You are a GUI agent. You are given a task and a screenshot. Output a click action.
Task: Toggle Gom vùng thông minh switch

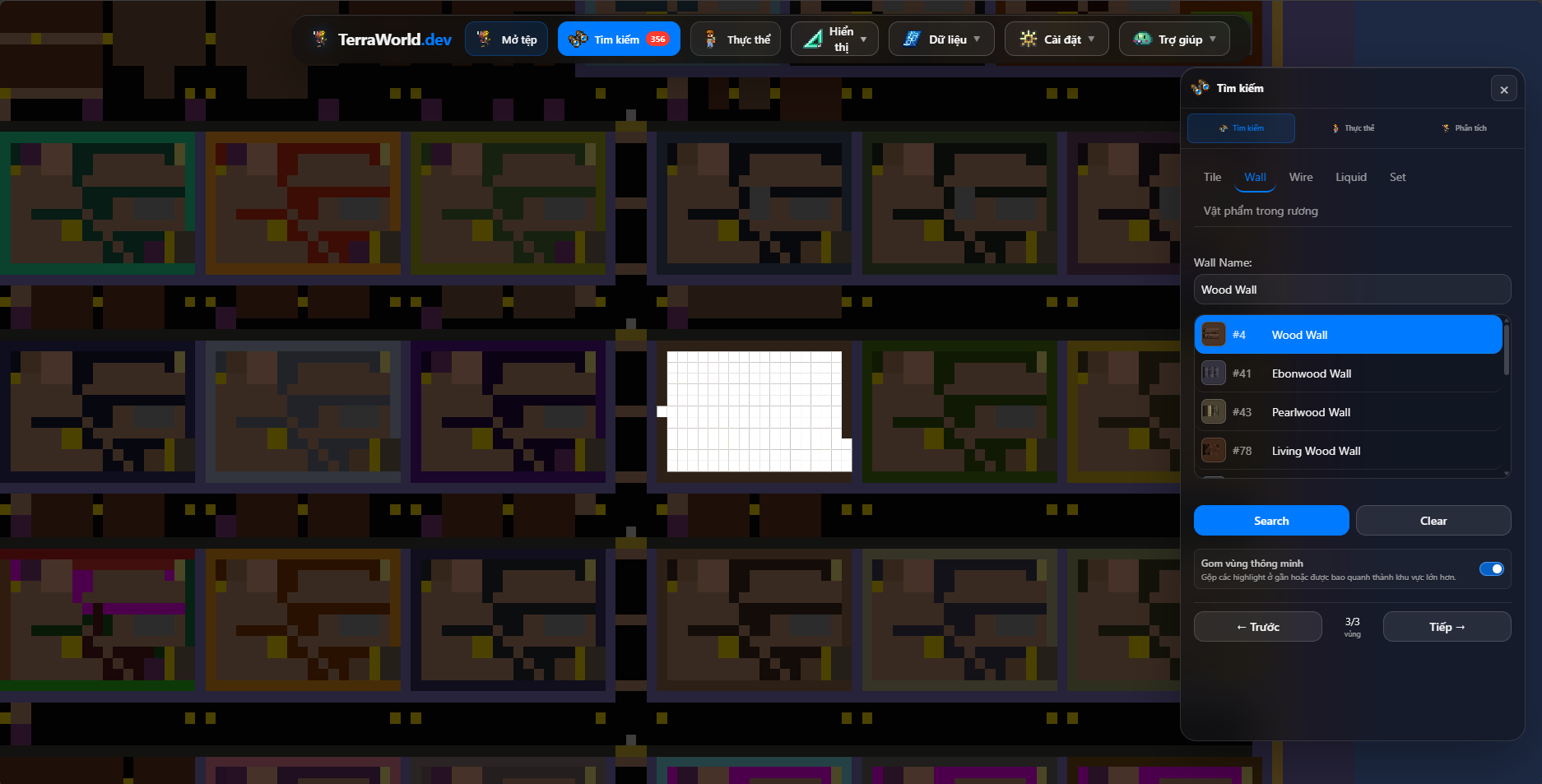[1491, 569]
